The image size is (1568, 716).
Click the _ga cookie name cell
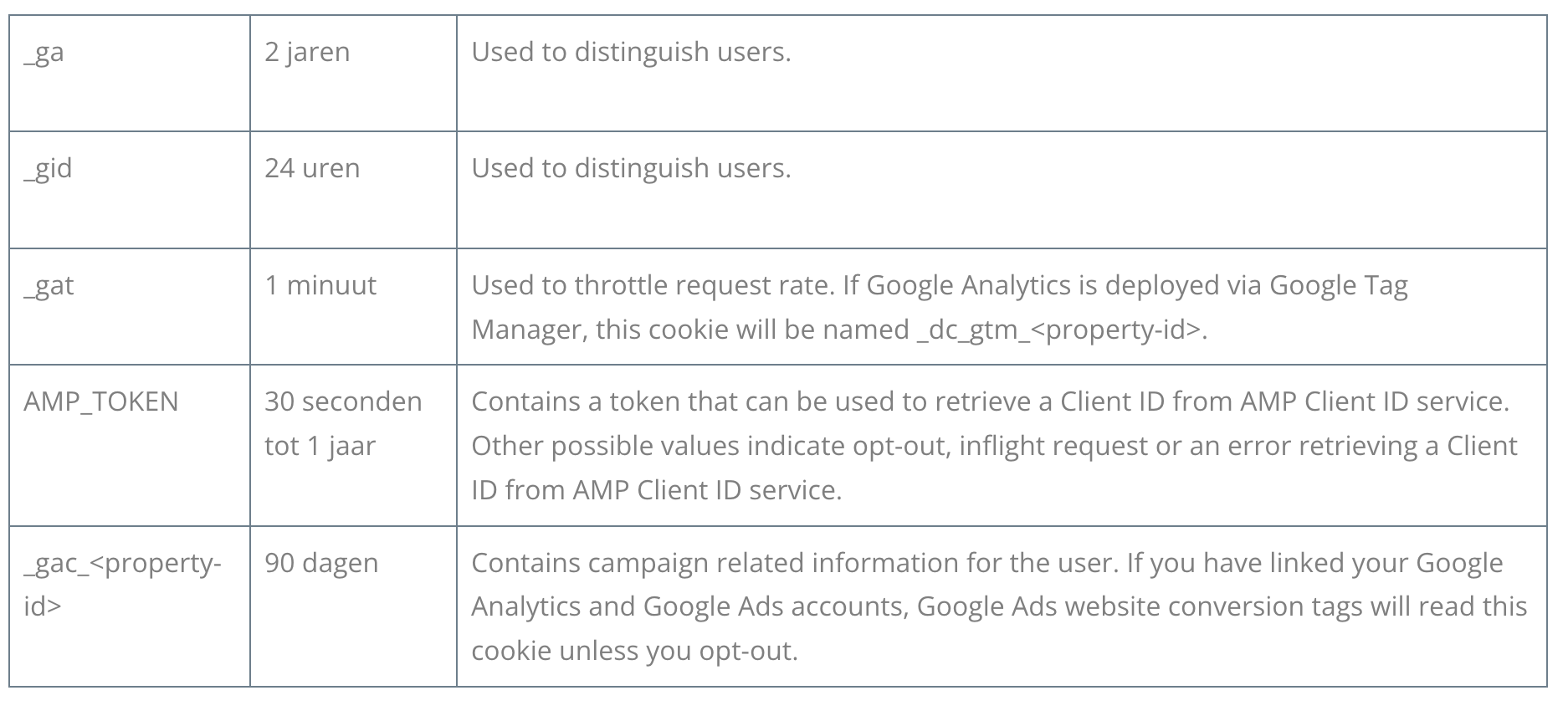click(44, 53)
